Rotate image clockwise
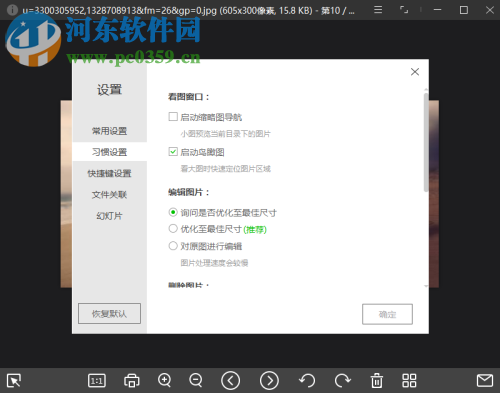 point(343,380)
